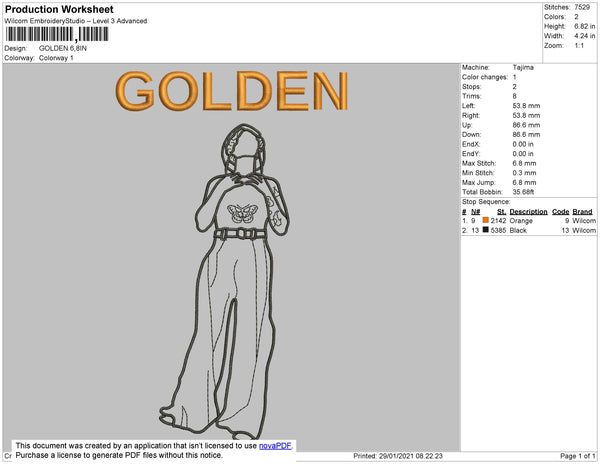Select the Black color swatch in stop sequence
The width and height of the screenshot is (600, 464).
click(486, 230)
